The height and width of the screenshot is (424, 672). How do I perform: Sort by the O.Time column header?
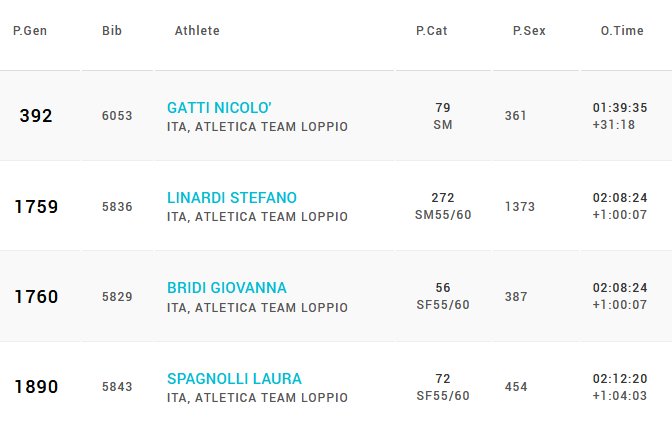622,31
